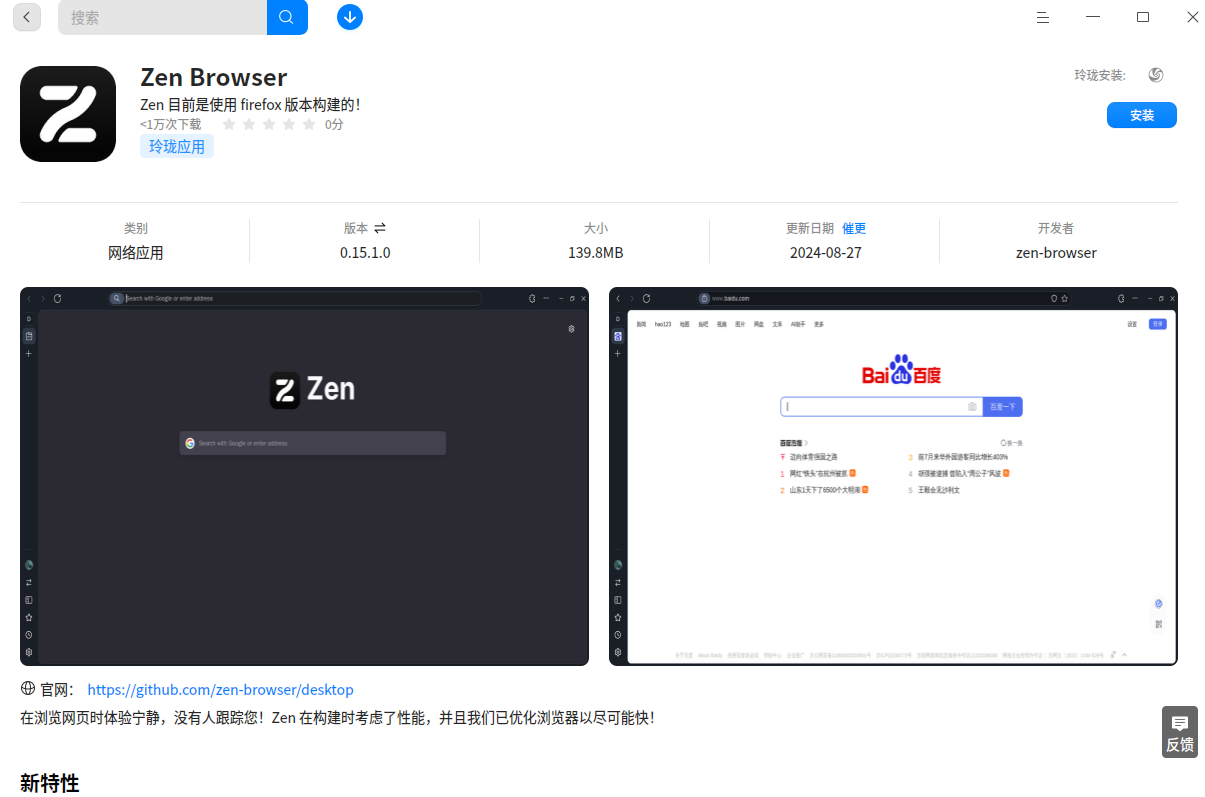1205x797 pixels.
Task: Click the developer name zen-browser
Action: 1056,253
